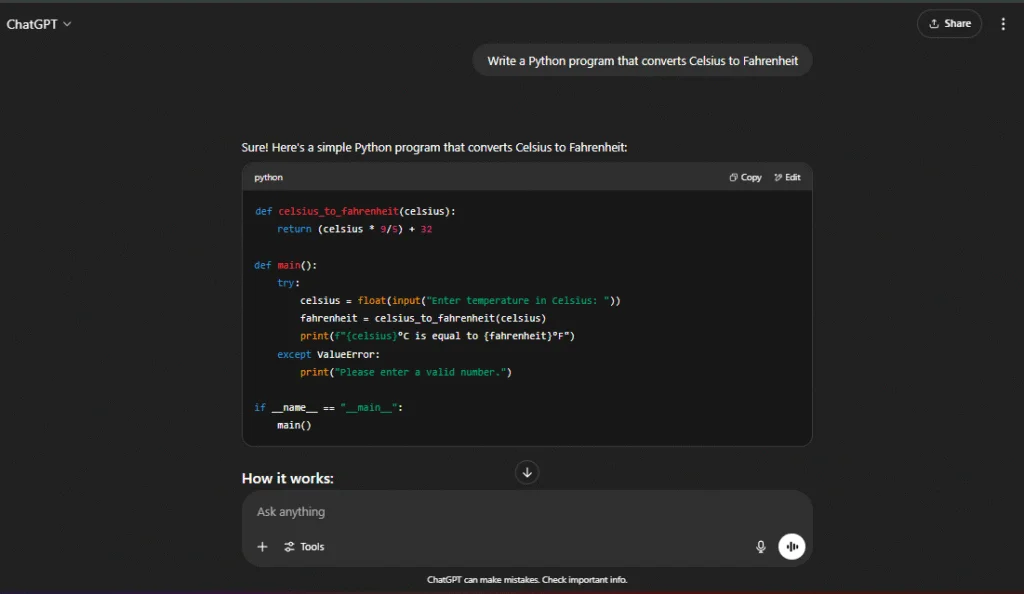
Task: Click the 'python' language label
Action: (x=268, y=178)
